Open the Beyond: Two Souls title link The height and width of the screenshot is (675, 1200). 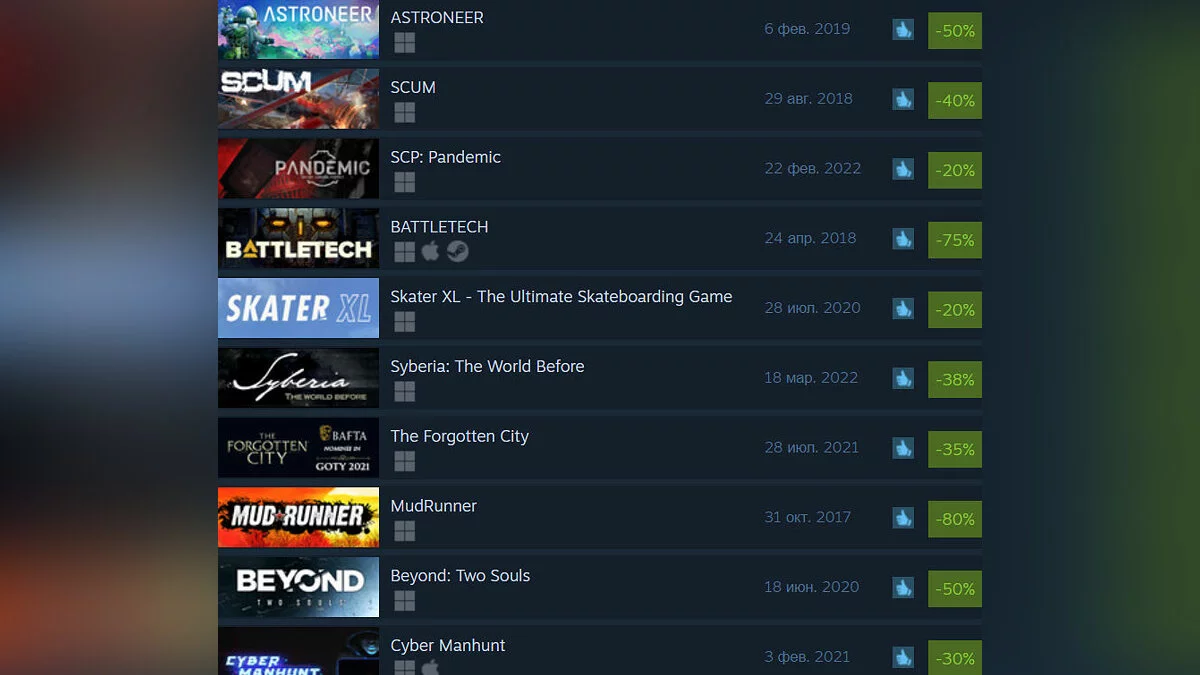[x=460, y=576]
